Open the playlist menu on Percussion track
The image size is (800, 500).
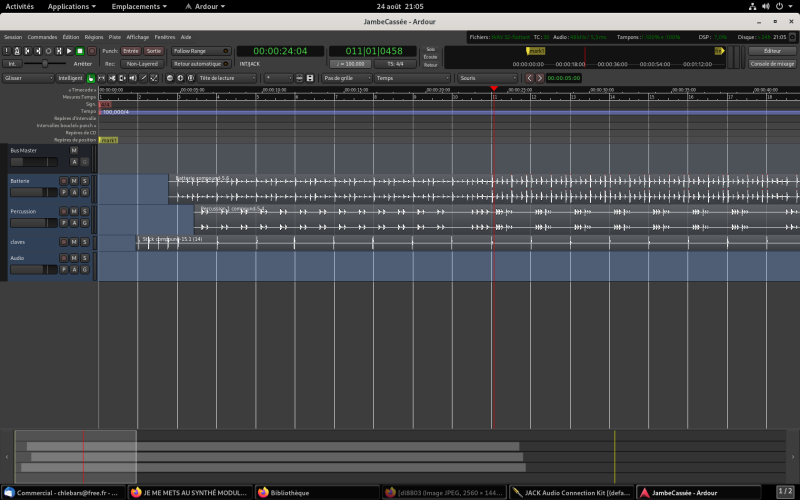pos(63,223)
